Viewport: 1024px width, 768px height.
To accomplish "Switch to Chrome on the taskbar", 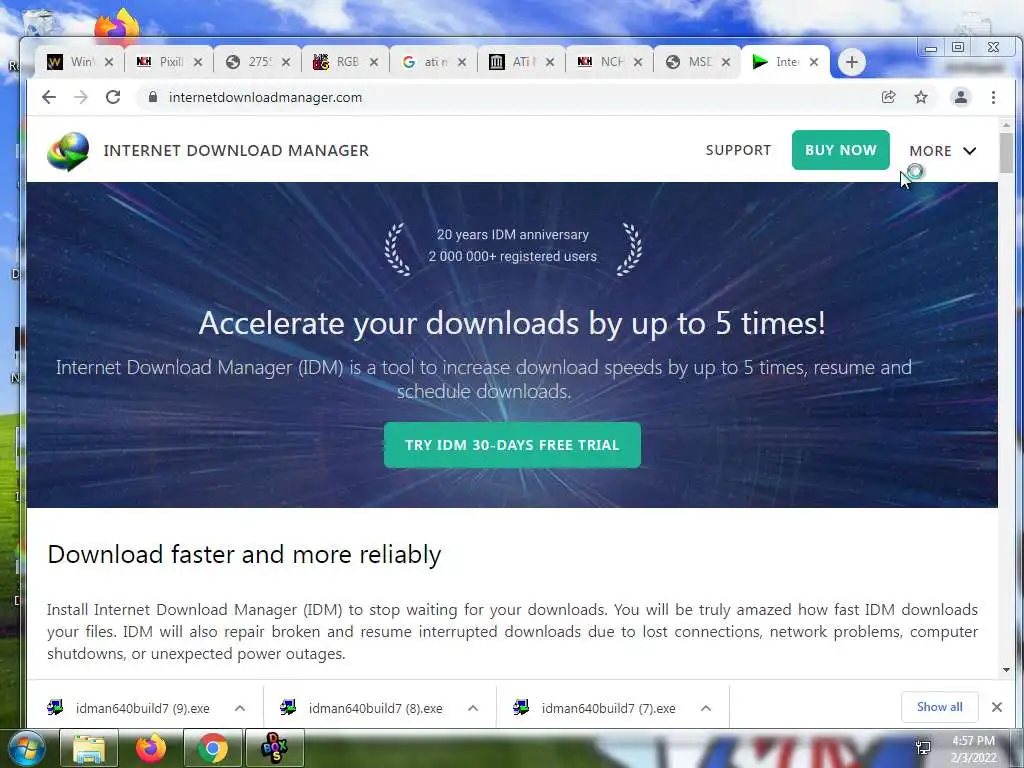I will (x=213, y=748).
